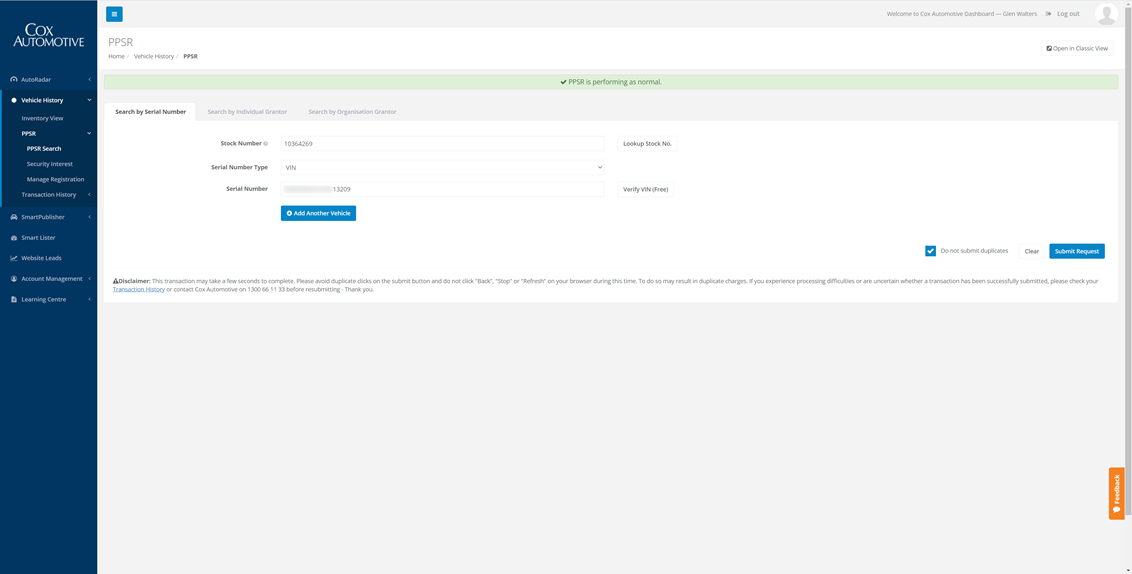Click the 'PPSR is performing as normal' status banner
The width and height of the screenshot is (1132, 574).
(611, 82)
